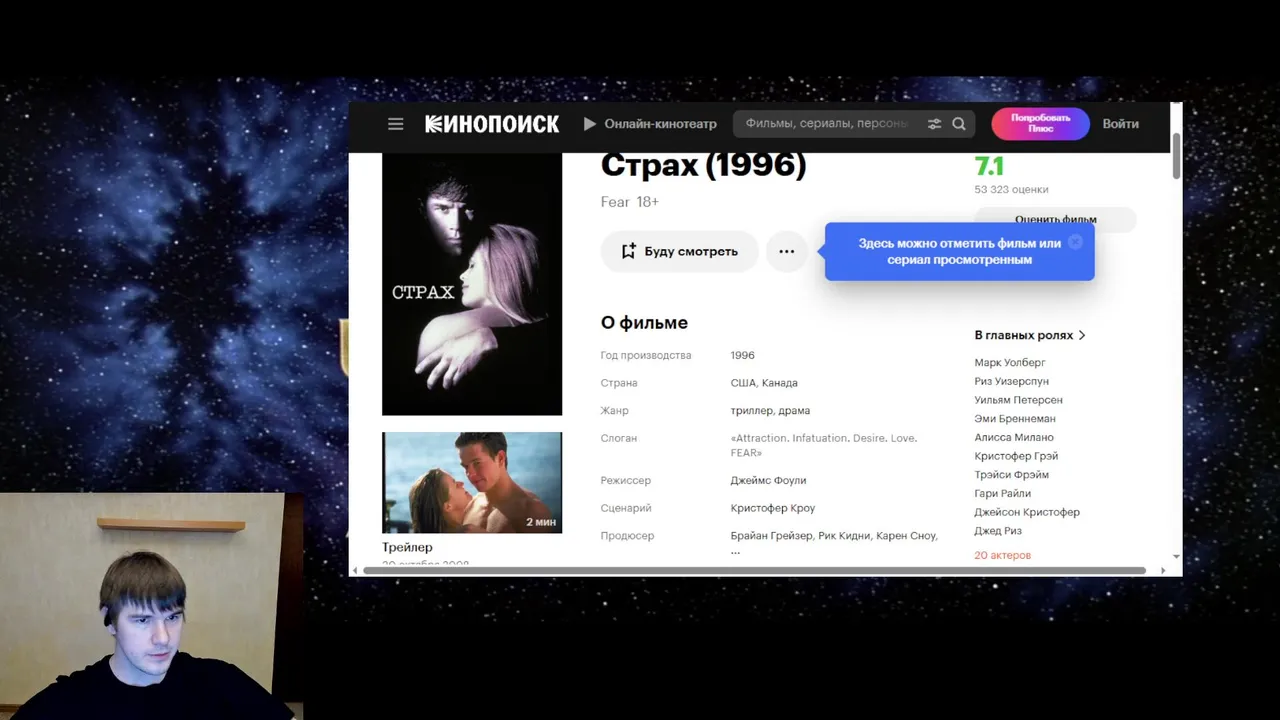The height and width of the screenshot is (720, 1280).
Task: Open advanced search filter icon
Action: [934, 124]
